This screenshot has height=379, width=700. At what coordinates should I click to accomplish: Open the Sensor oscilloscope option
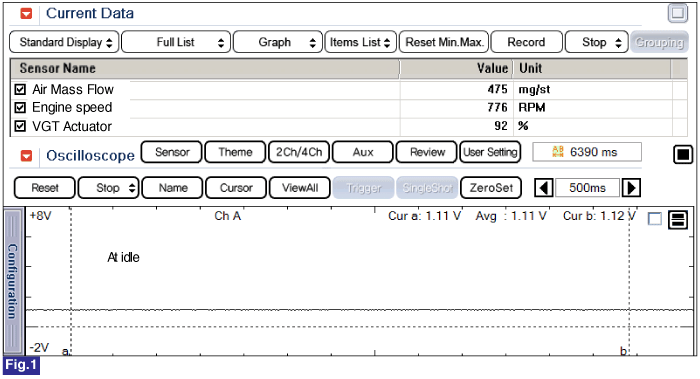172,152
